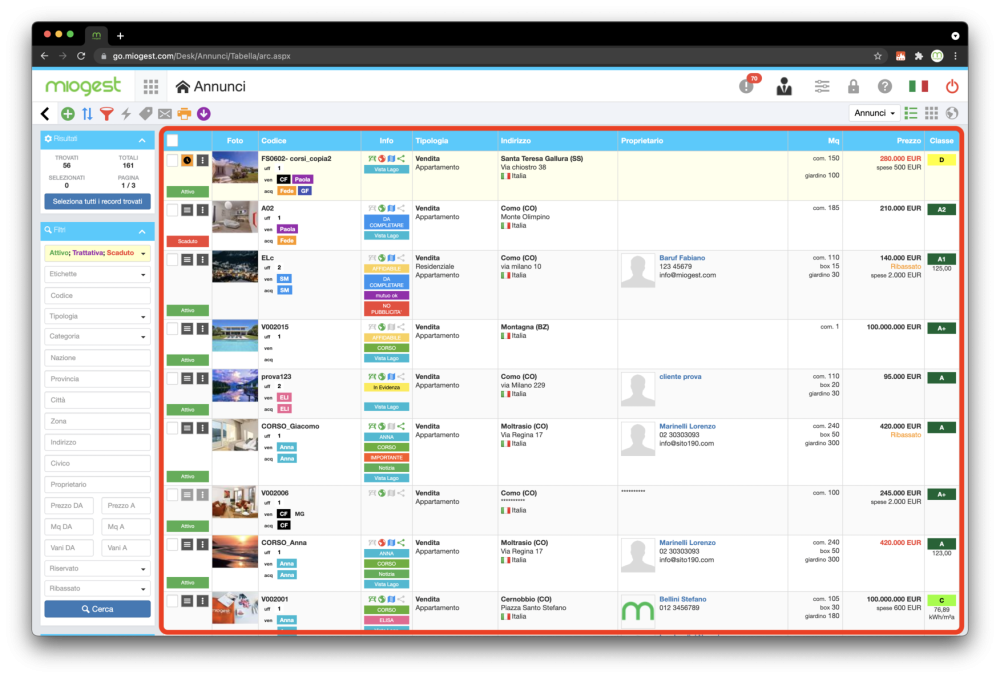This screenshot has height=678, width=1000.
Task: Expand the Tipologia filter dropdown
Action: (98, 316)
